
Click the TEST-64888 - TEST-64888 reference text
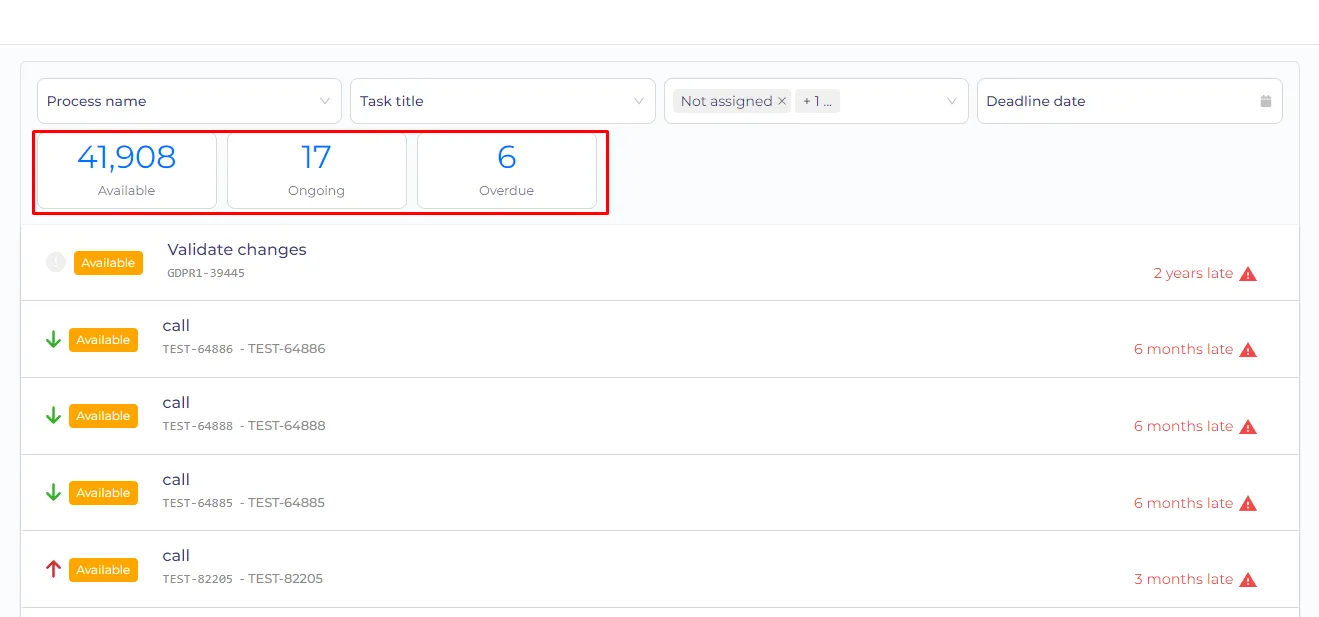point(244,426)
